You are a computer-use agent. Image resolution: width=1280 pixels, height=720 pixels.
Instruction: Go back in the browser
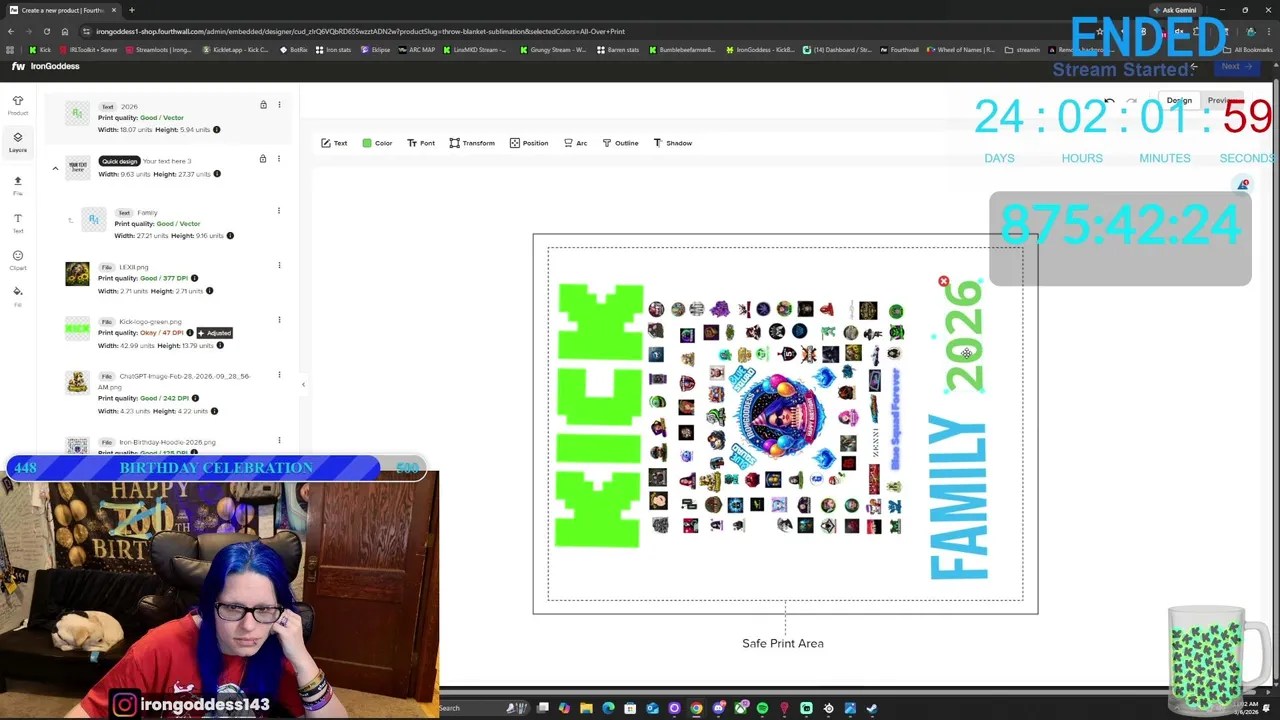click(x=10, y=31)
